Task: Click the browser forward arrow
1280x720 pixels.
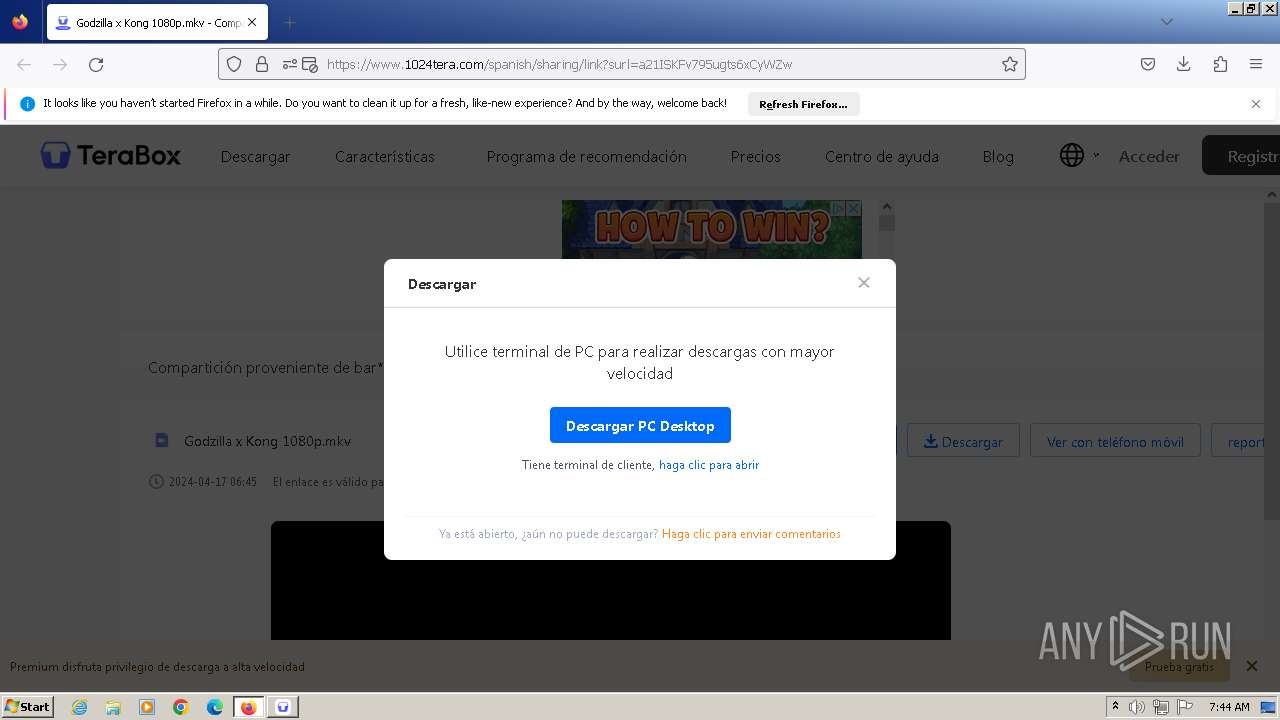Action: [60, 64]
